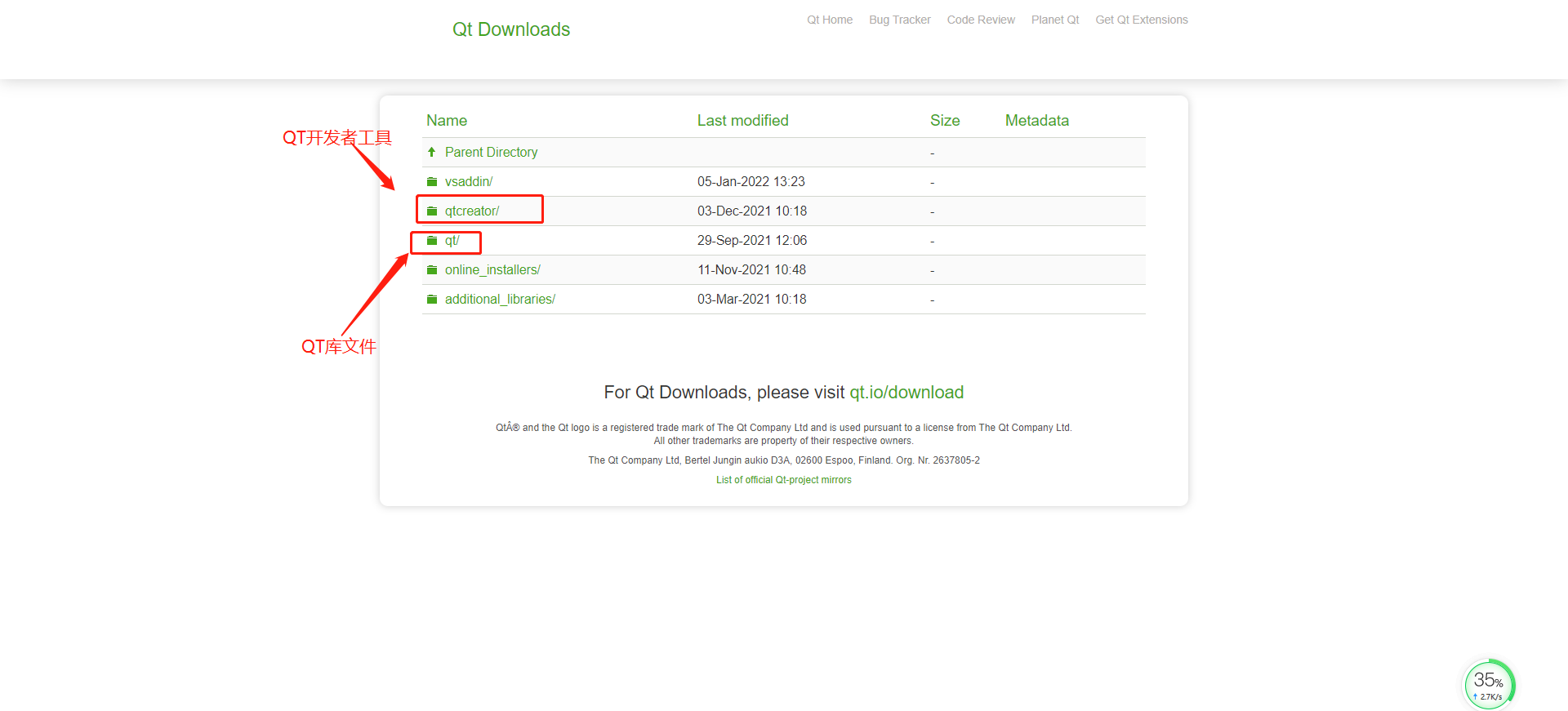
Task: Select the date 29-Sep-2021 12:06
Action: (x=752, y=240)
